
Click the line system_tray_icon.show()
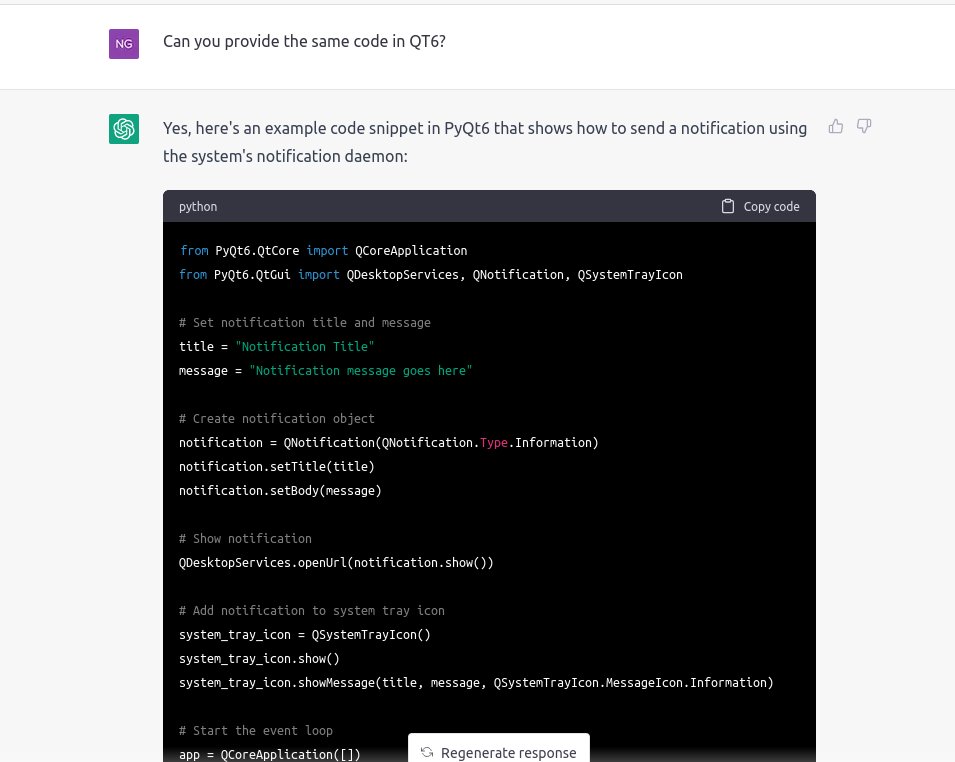point(259,658)
